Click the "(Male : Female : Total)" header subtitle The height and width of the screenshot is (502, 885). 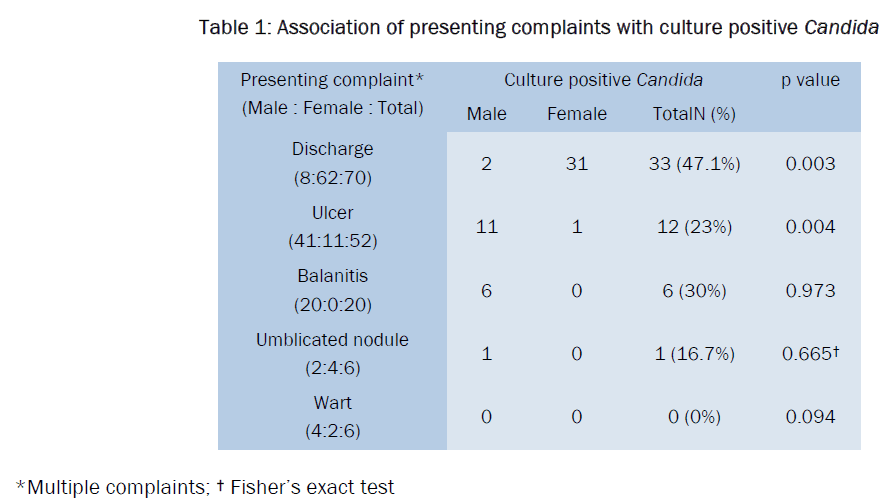click(x=333, y=108)
